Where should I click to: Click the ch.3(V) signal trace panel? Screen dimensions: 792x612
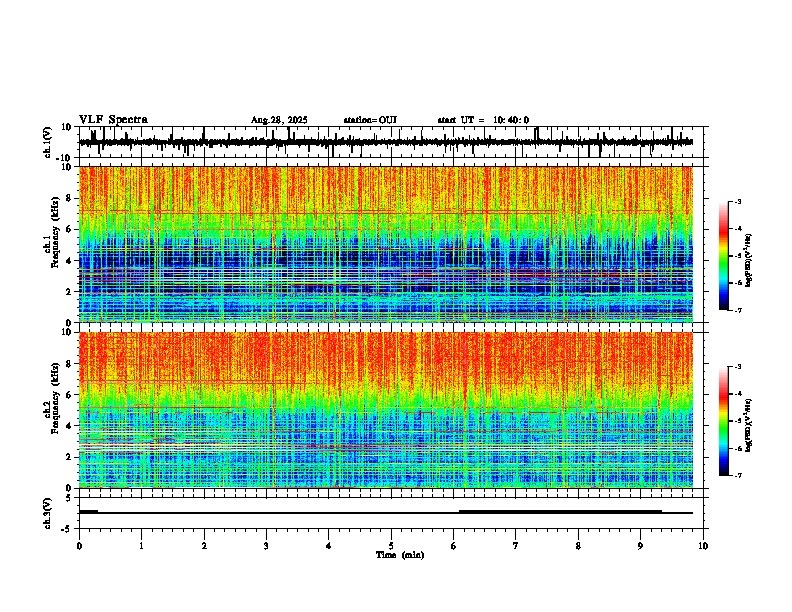click(393, 513)
